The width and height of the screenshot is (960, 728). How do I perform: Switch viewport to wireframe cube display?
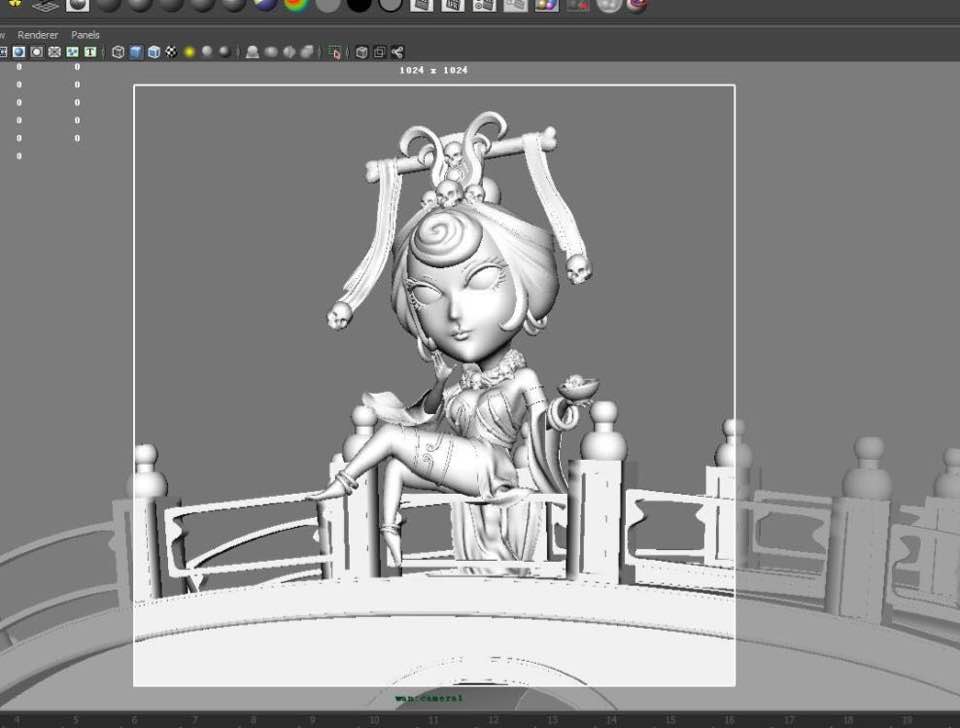point(118,52)
